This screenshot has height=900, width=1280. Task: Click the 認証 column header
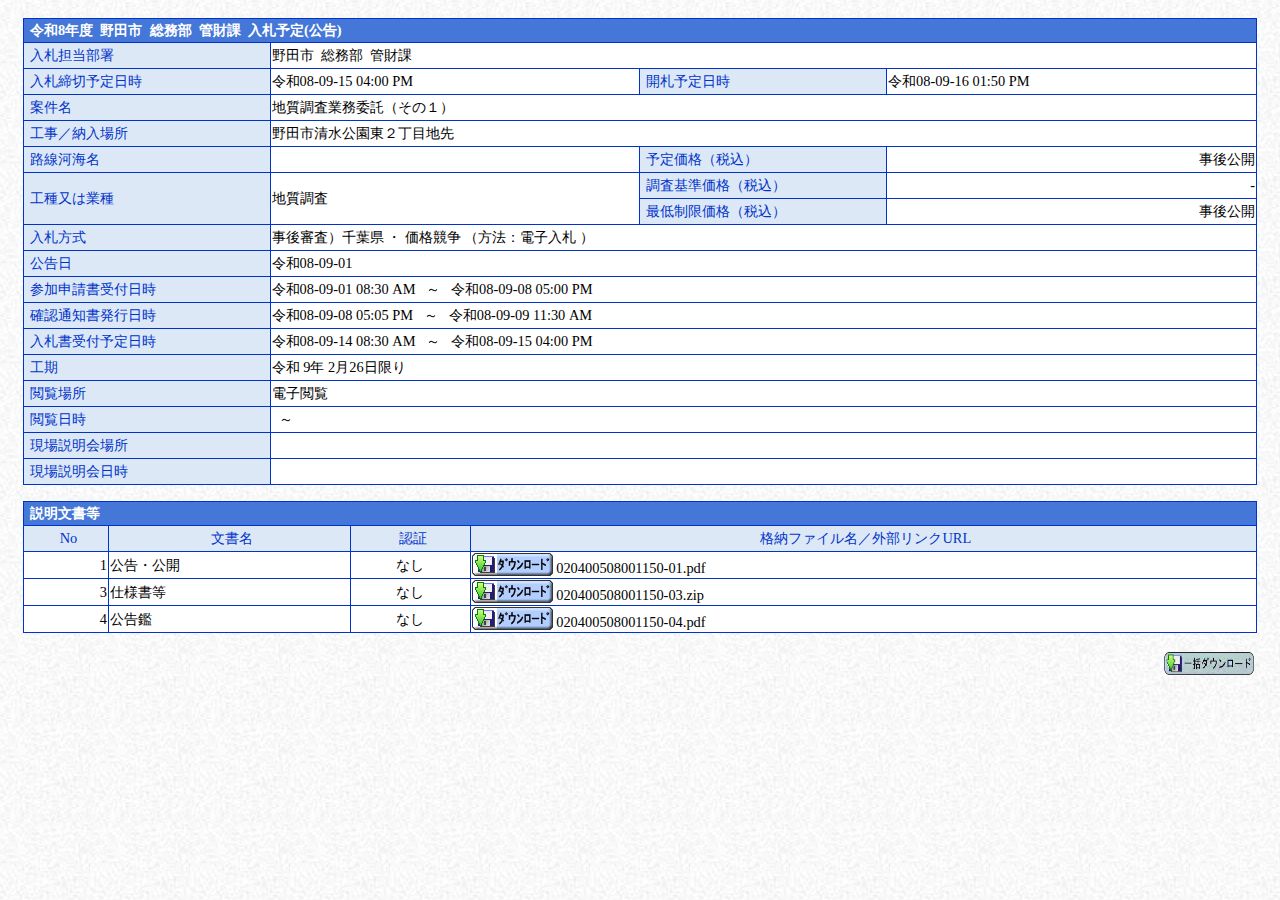coord(411,539)
